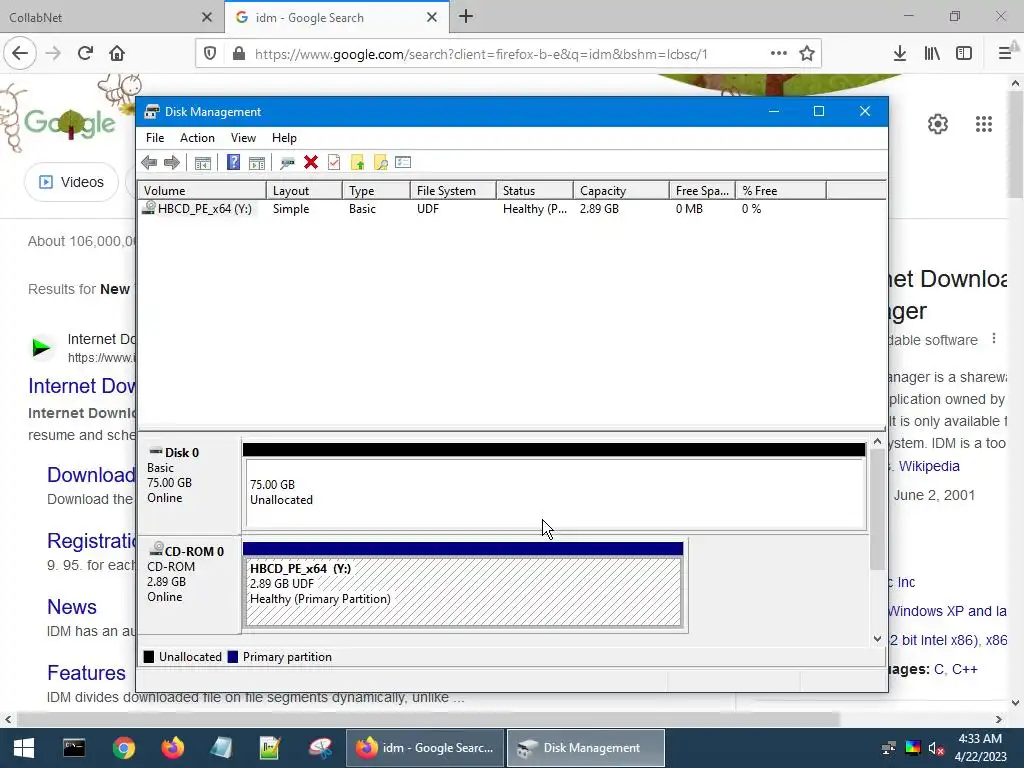Sort by the Layout column header
This screenshot has width=1024, height=768.
(304, 191)
